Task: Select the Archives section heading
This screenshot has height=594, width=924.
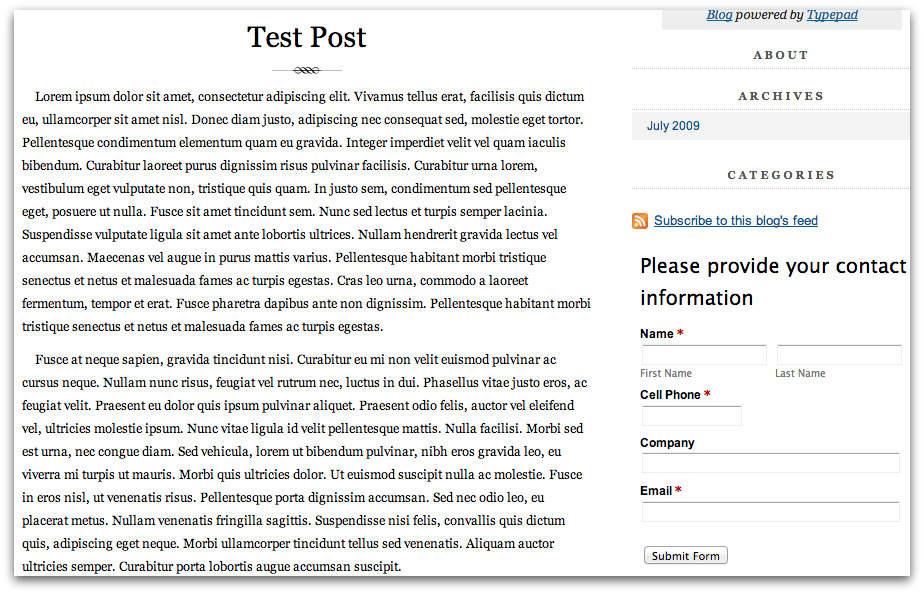Action: coord(781,96)
